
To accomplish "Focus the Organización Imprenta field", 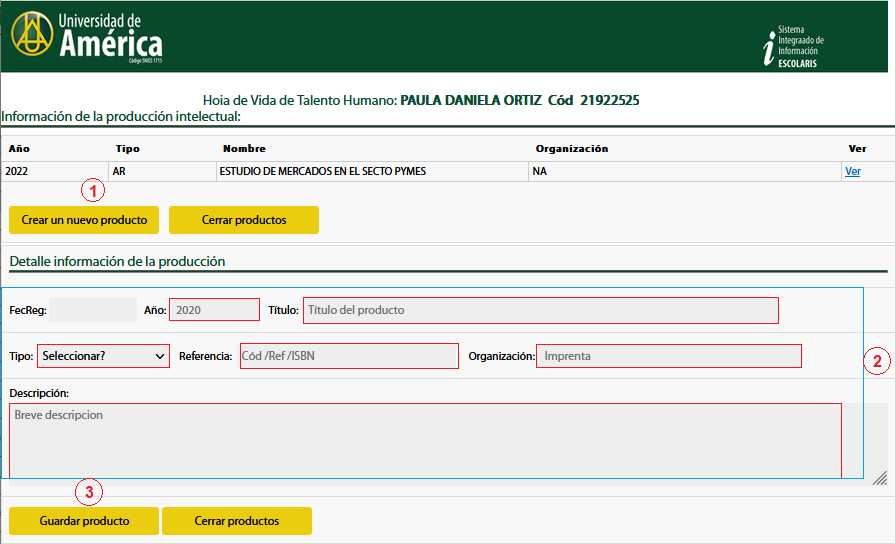I will (x=668, y=356).
